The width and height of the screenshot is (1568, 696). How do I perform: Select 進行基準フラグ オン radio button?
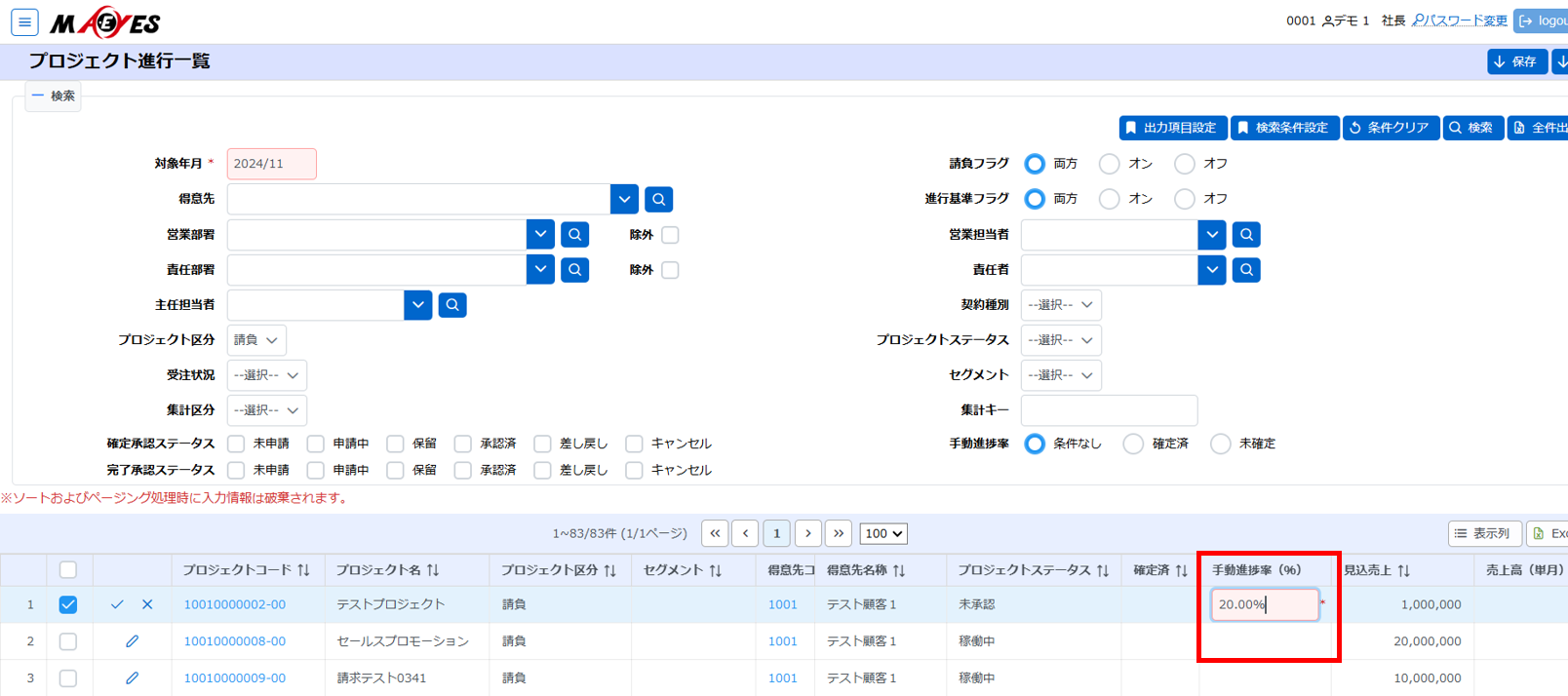coord(1110,199)
